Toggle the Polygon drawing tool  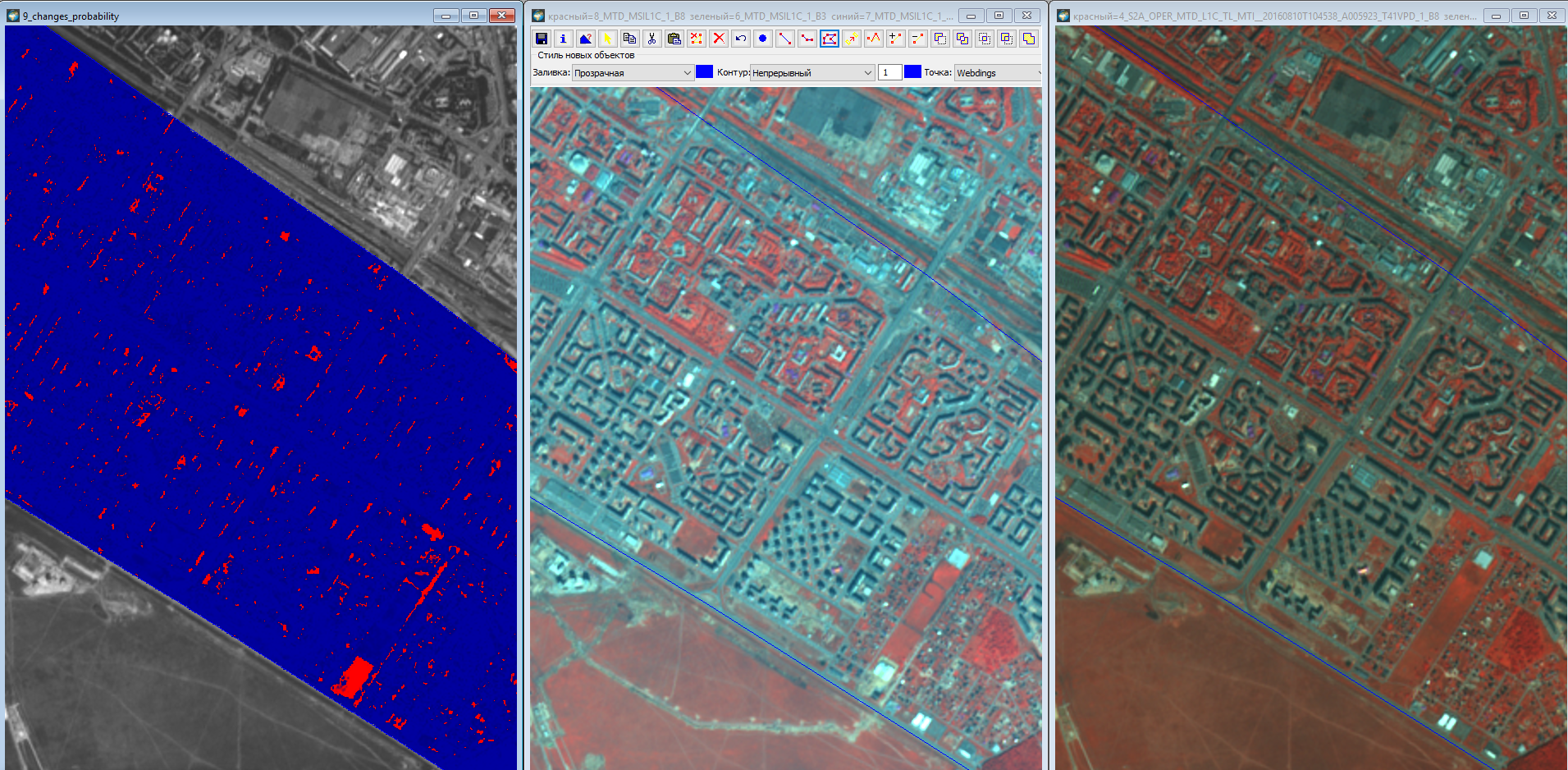coord(830,39)
